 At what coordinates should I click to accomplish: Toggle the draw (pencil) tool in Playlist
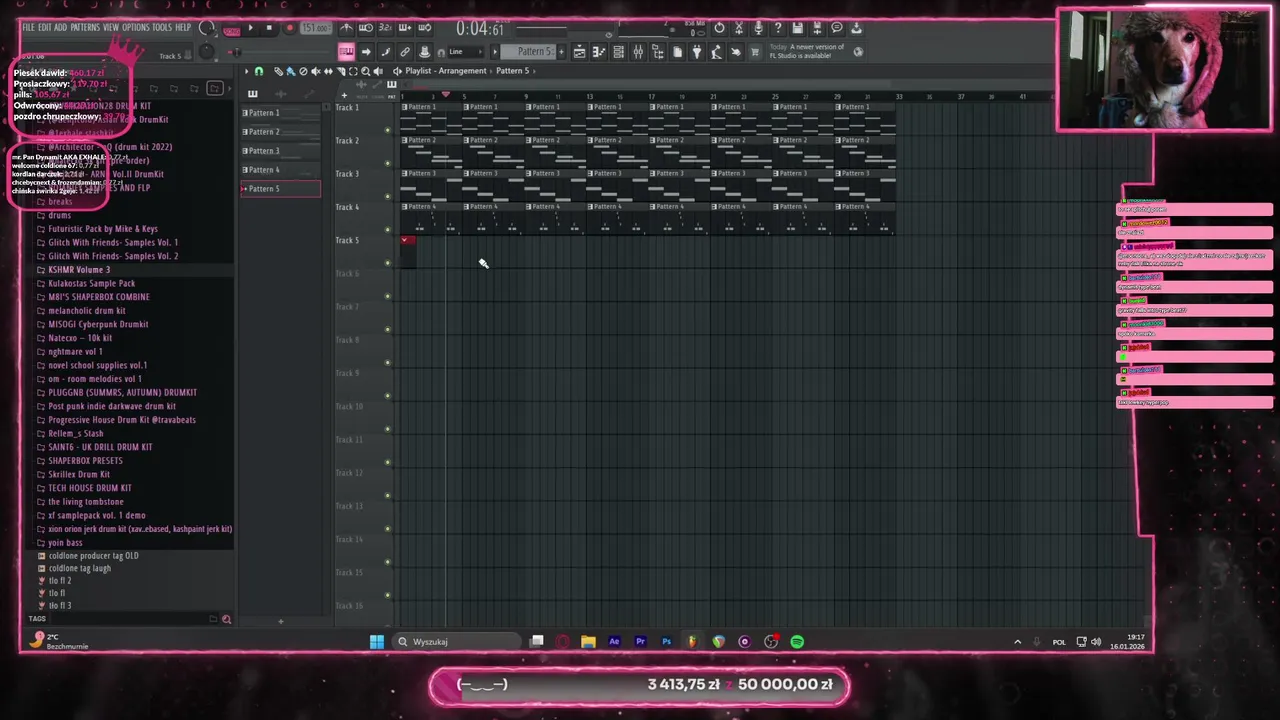click(x=278, y=71)
